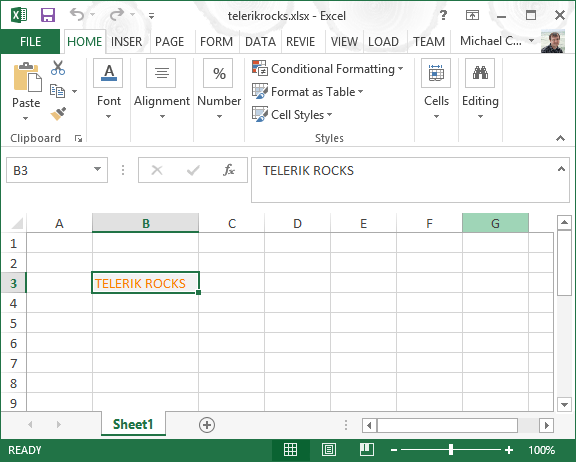576x462 pixels.
Task: Open Conditional Formatting menu
Action: click(328, 69)
